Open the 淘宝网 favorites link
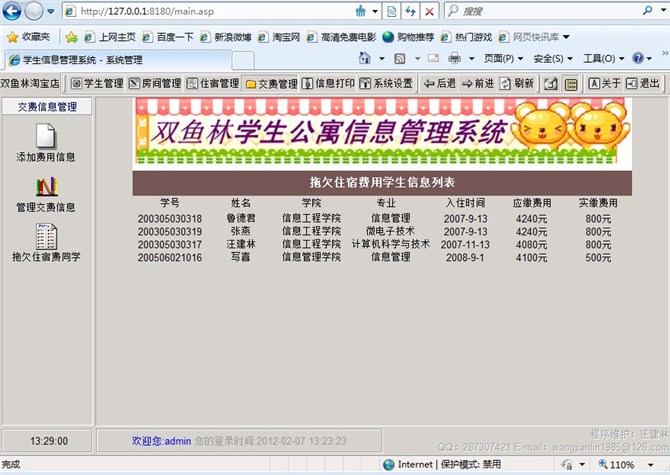The height and width of the screenshot is (475, 670). coord(279,38)
